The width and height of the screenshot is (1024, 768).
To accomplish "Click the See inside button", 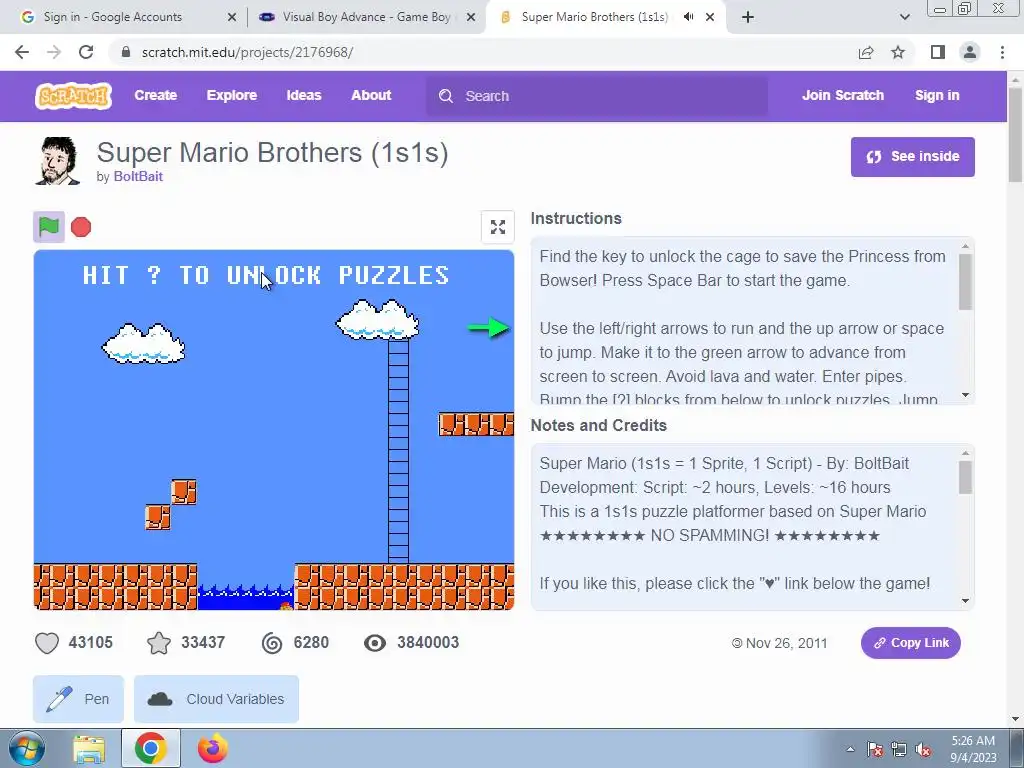I will tap(912, 157).
